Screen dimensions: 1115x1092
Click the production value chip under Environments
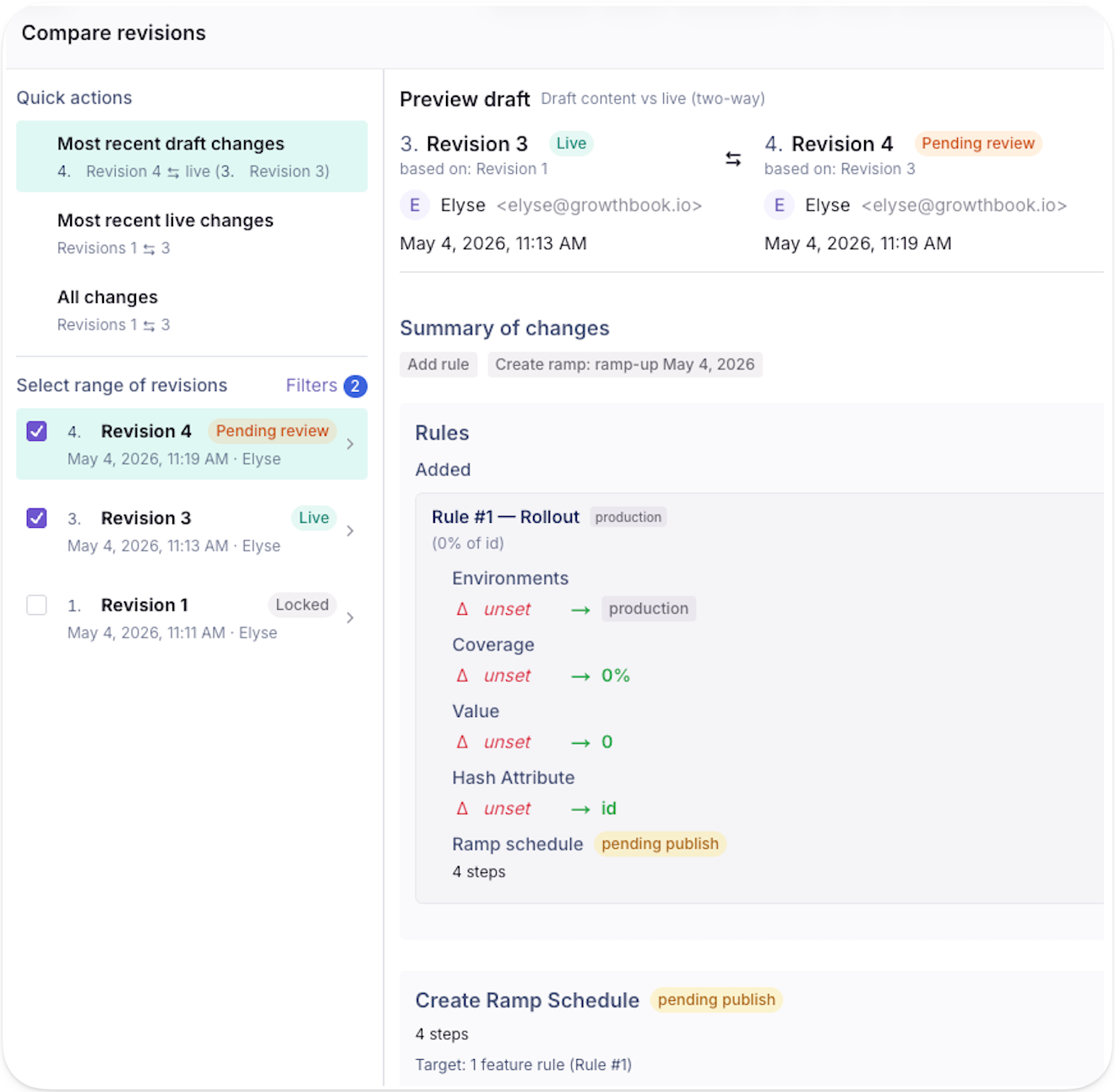[649, 609]
